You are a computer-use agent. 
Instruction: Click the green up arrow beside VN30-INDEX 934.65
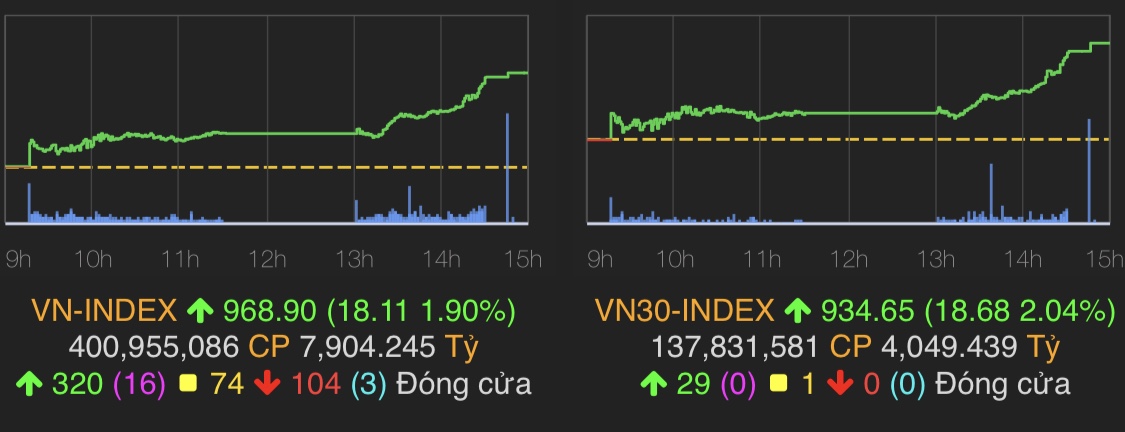pos(796,311)
